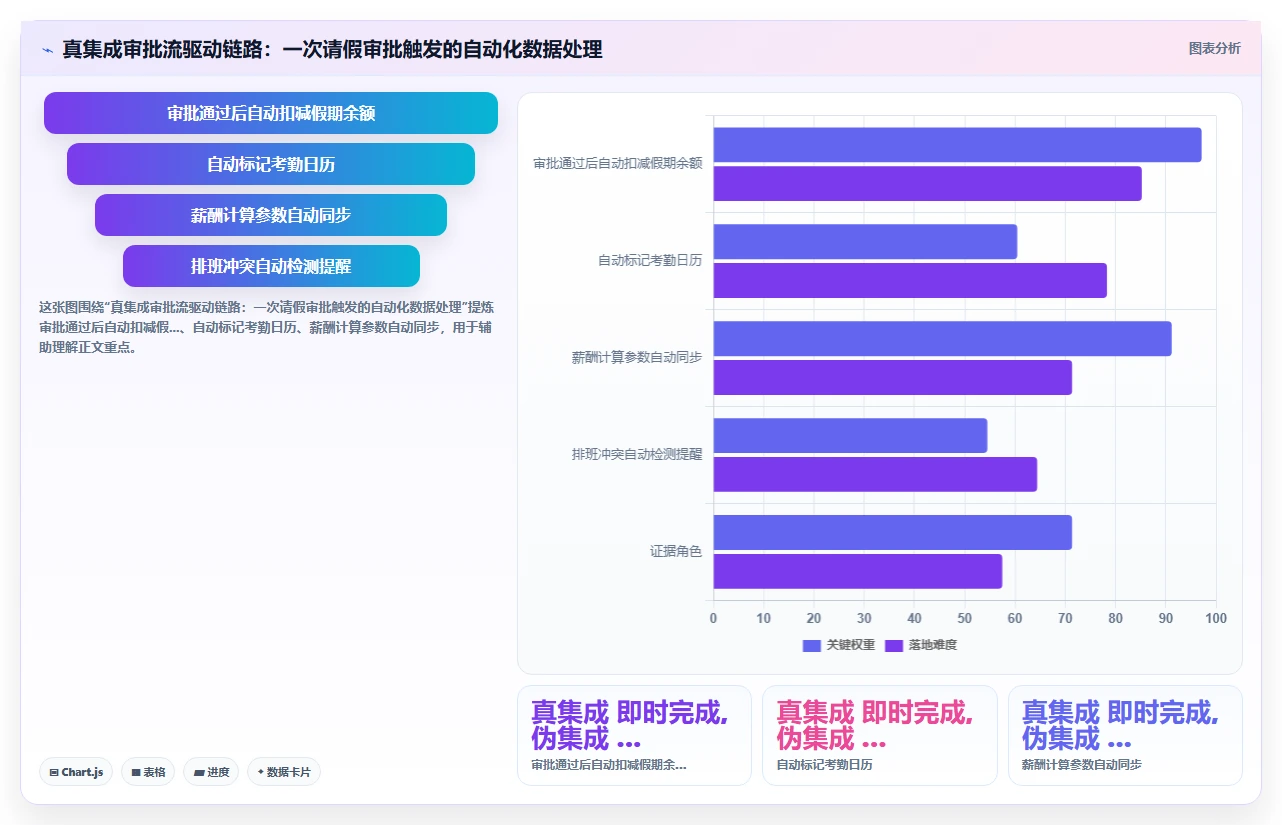Click the 关键权重 bar for 证据角色
The width and height of the screenshot is (1282, 825).
pos(892,533)
